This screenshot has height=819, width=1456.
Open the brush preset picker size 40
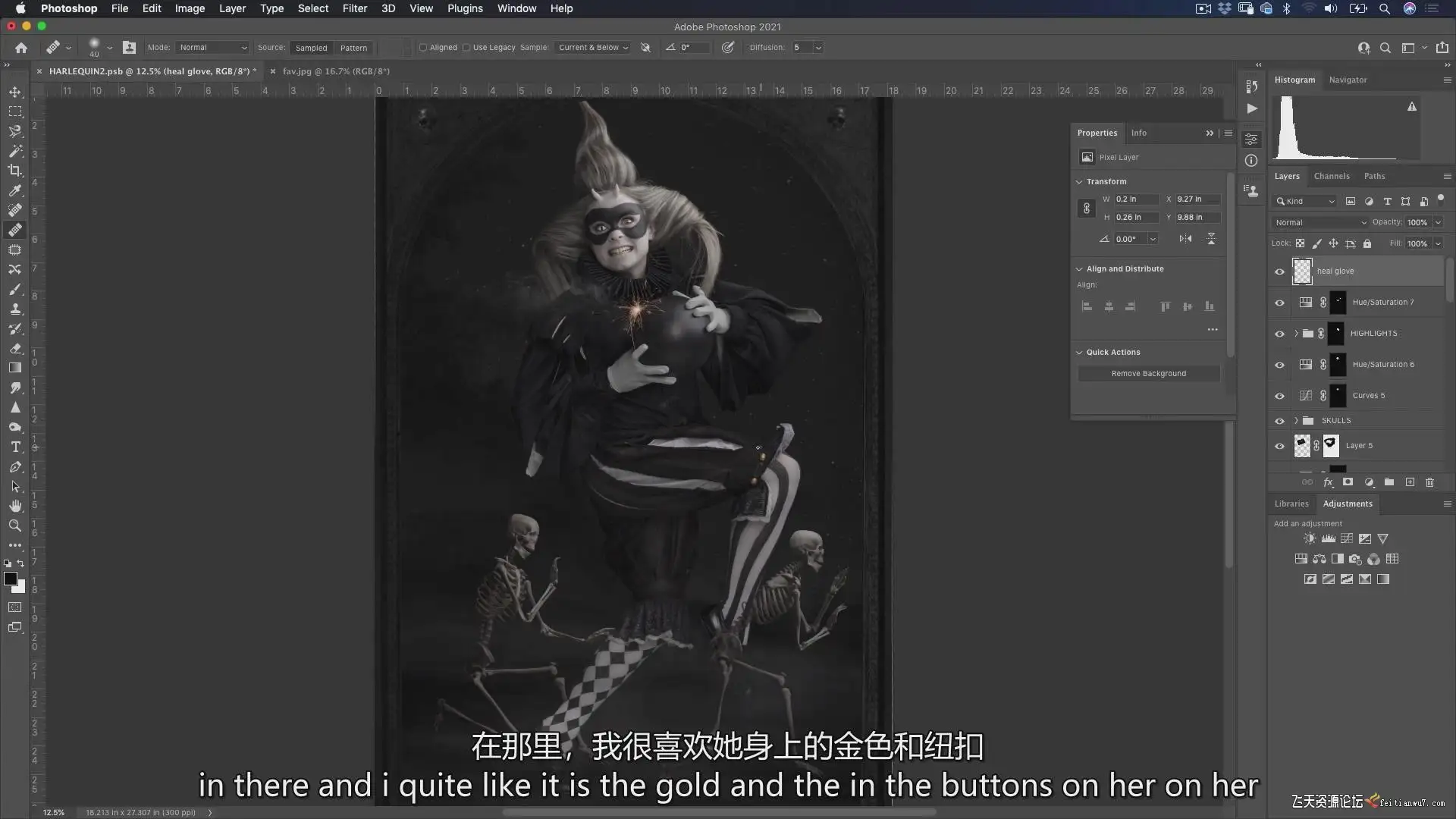point(99,48)
